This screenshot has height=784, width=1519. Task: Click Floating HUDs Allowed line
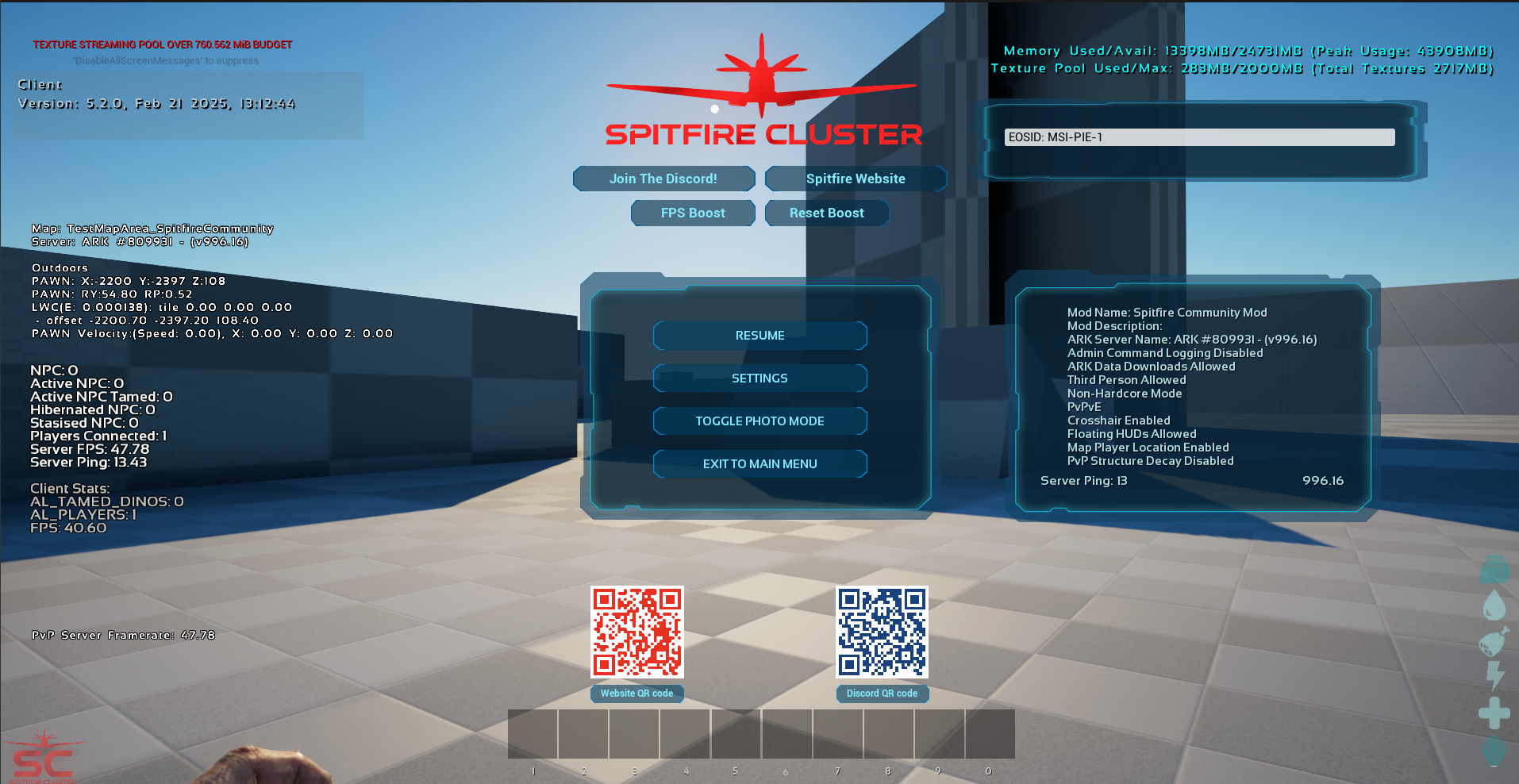click(x=1132, y=434)
